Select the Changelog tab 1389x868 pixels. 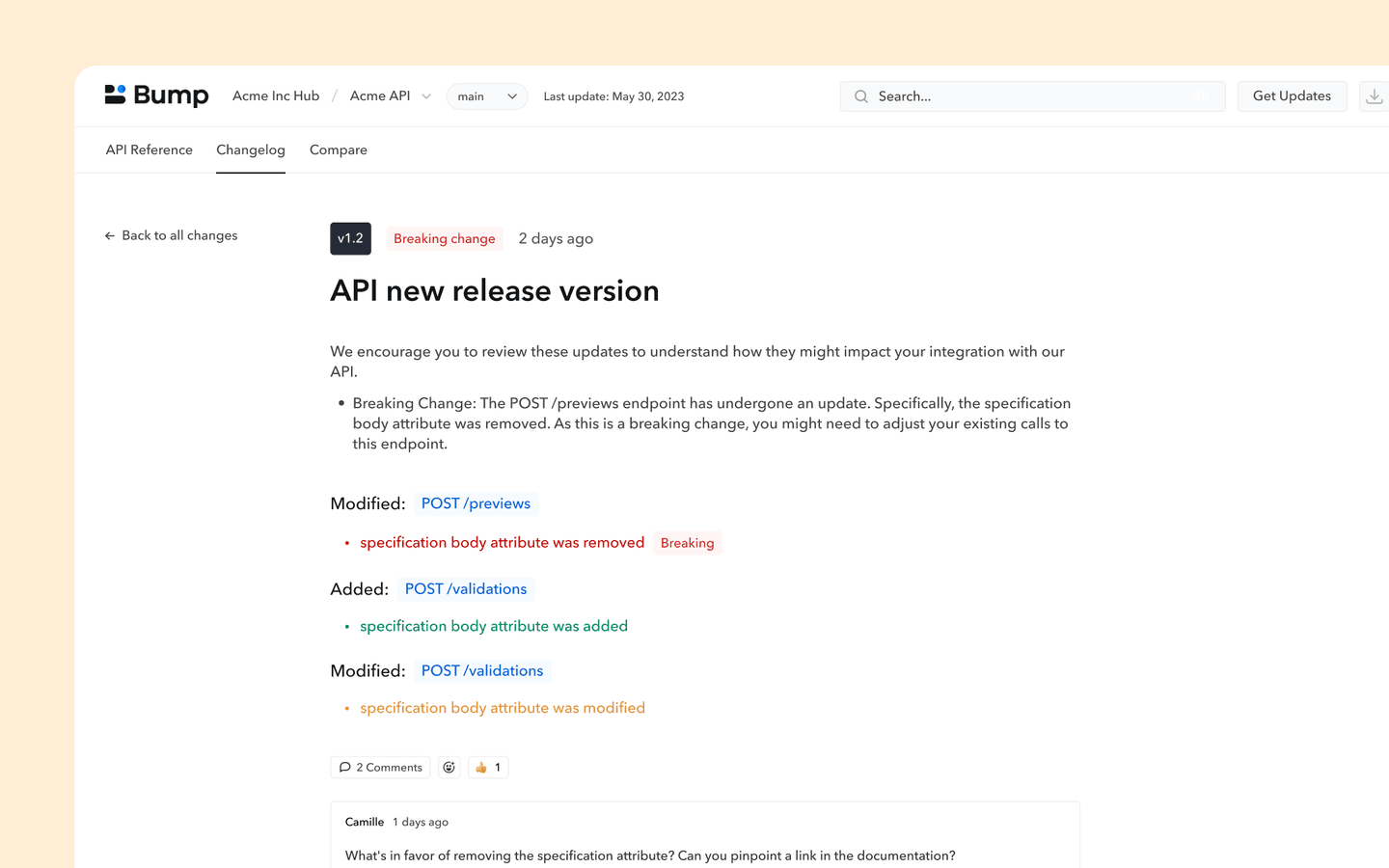251,149
